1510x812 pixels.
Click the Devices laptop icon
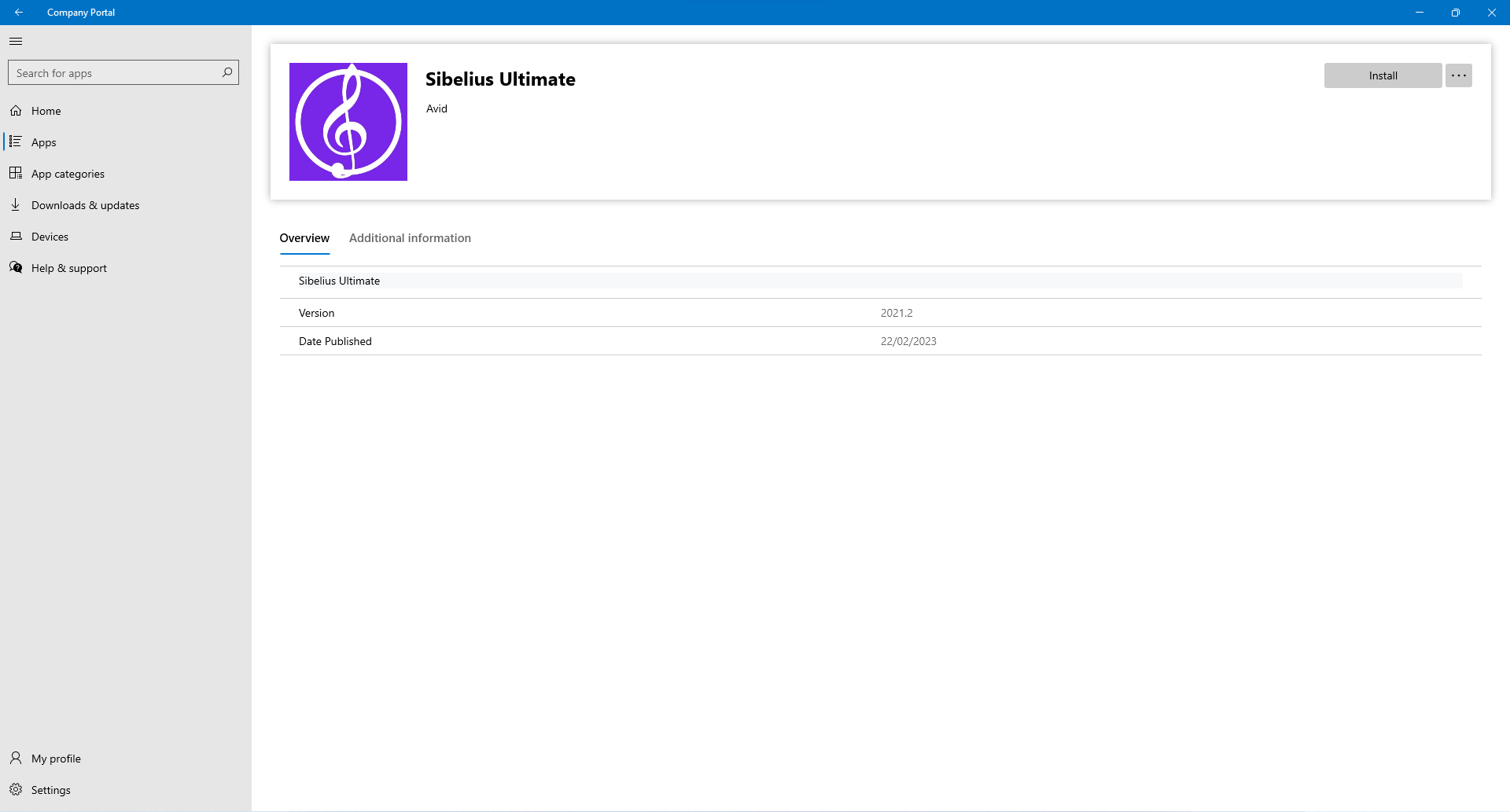(x=16, y=236)
